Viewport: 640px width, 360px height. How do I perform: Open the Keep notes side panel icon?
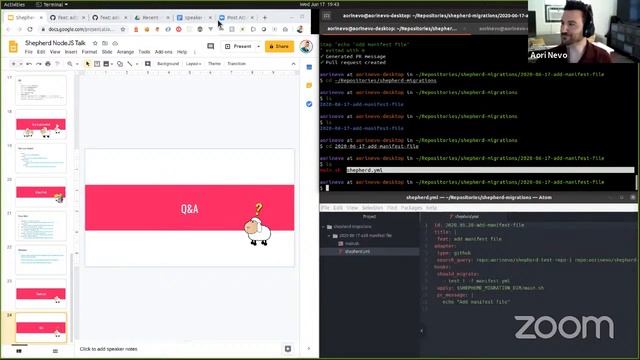tap(309, 85)
